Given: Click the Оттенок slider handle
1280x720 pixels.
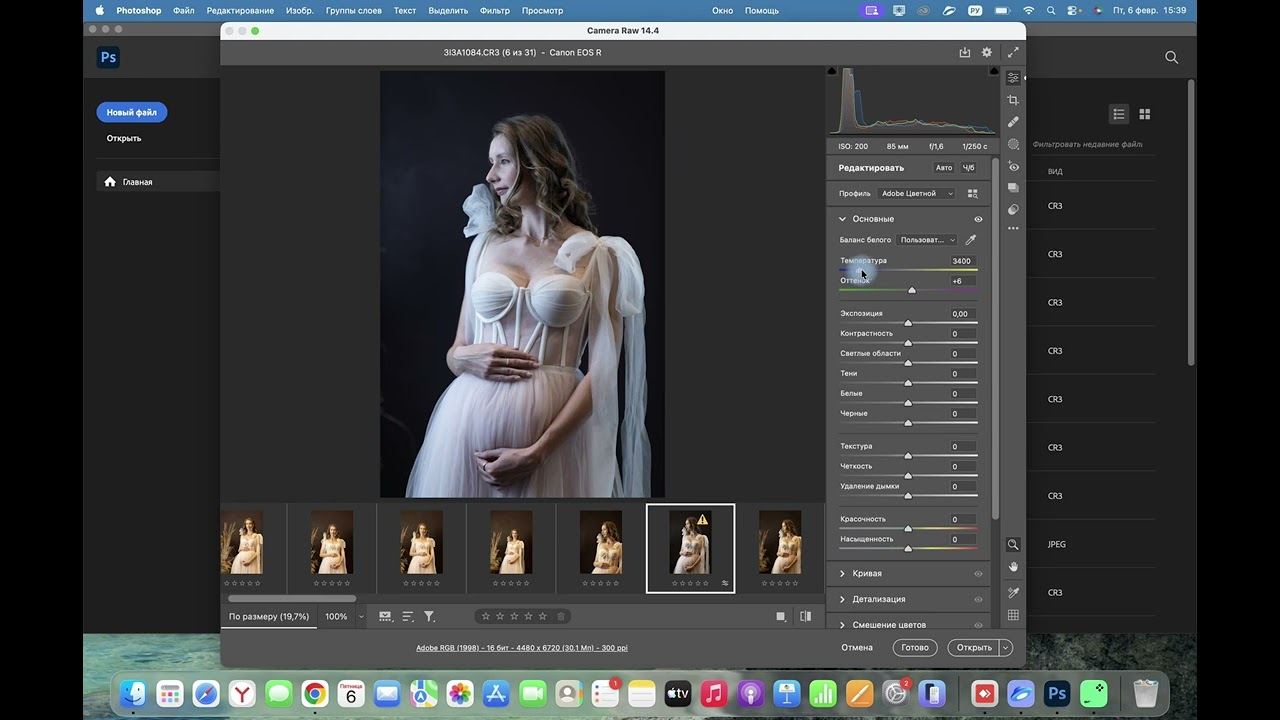Looking at the screenshot, I should pyautogui.click(x=912, y=290).
